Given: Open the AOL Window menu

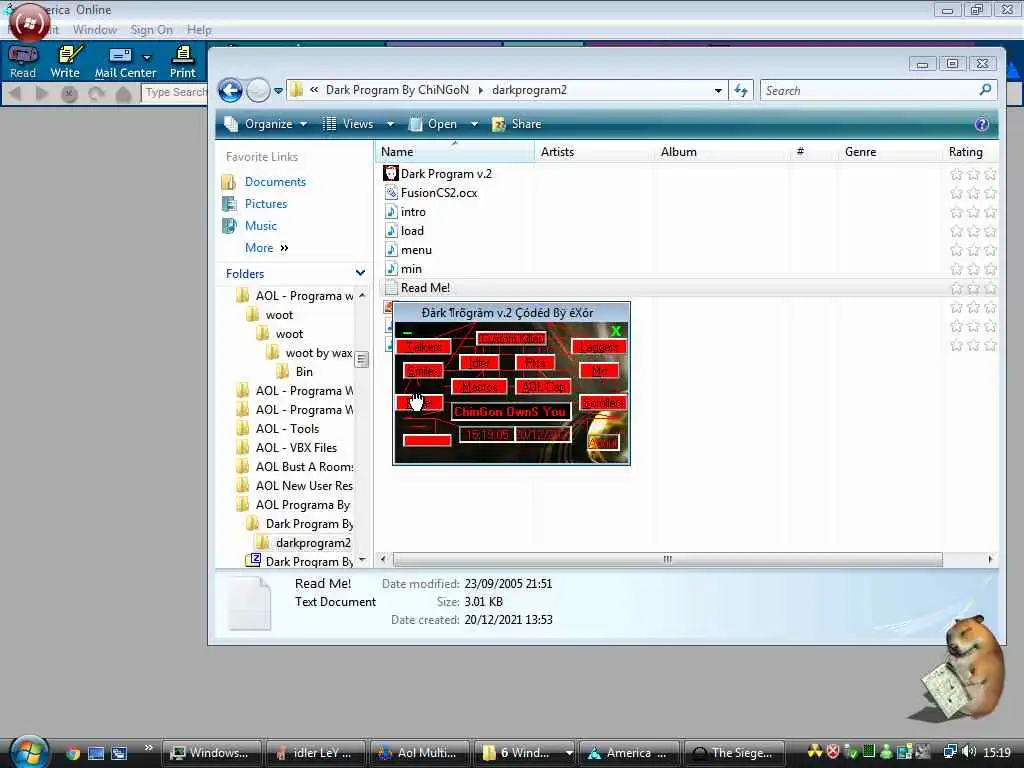Looking at the screenshot, I should [x=95, y=30].
